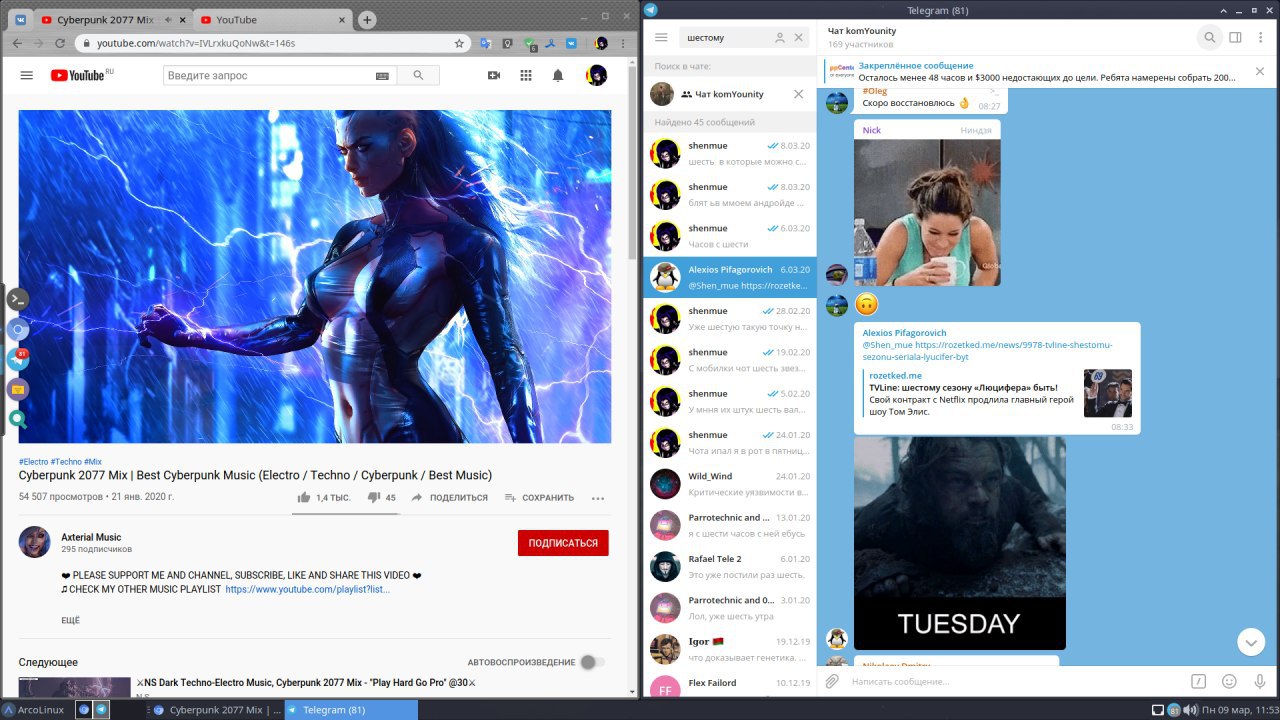Open Nick's laughing woman GIF
1280x720 pixels.
point(927,212)
